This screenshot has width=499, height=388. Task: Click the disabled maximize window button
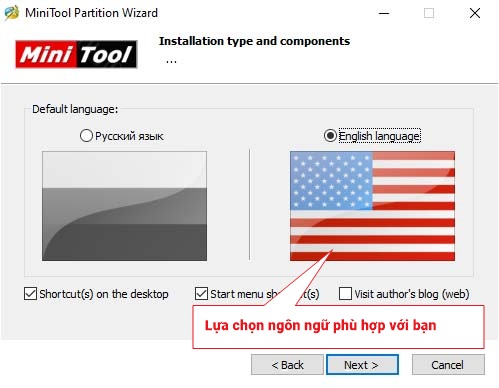[x=429, y=13]
